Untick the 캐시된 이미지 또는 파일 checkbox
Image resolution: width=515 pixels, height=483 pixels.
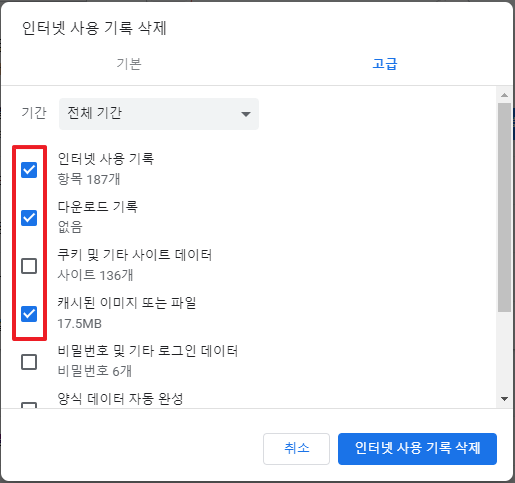click(x=29, y=314)
